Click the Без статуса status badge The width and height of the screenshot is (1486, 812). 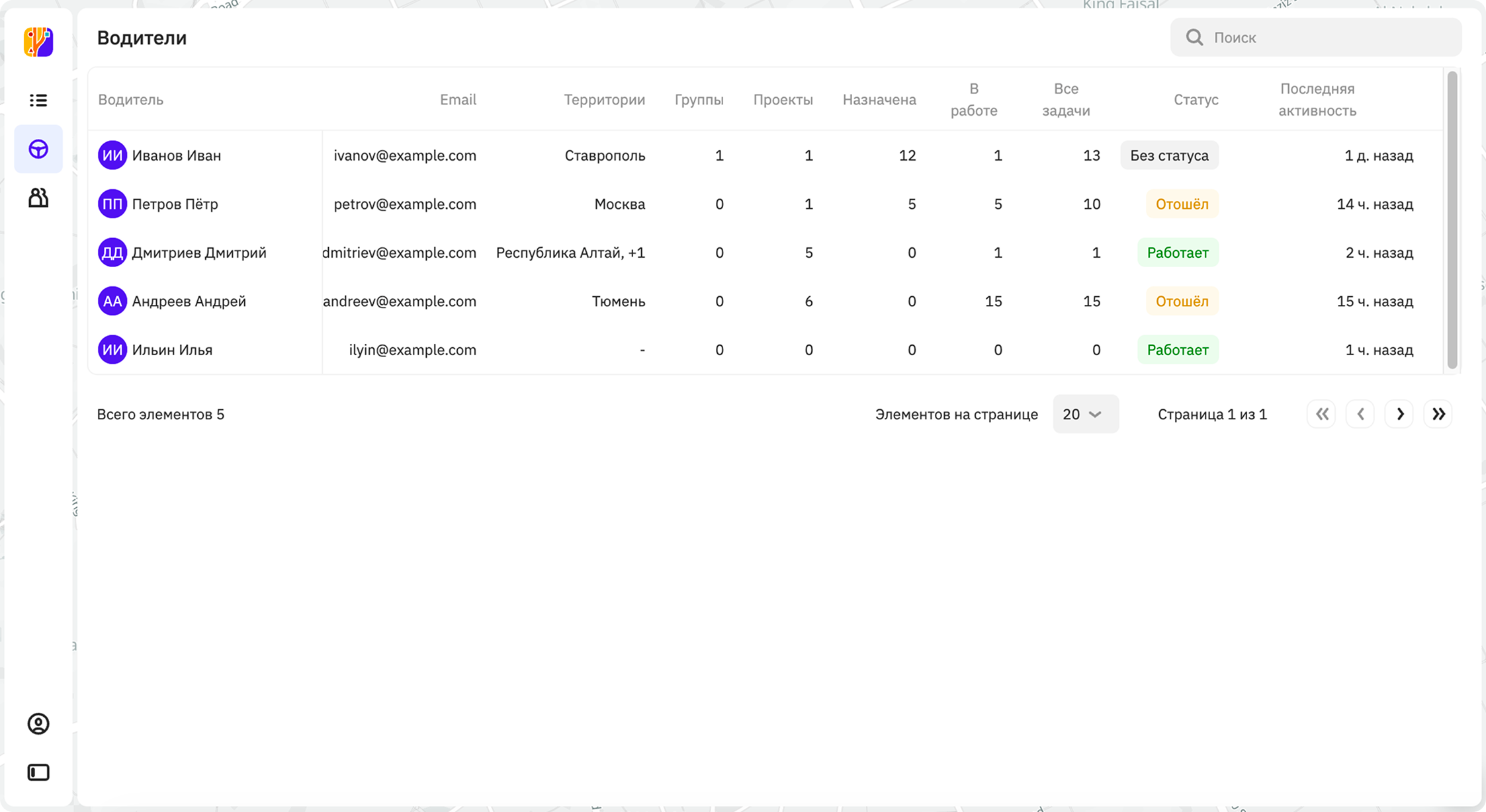(1169, 155)
